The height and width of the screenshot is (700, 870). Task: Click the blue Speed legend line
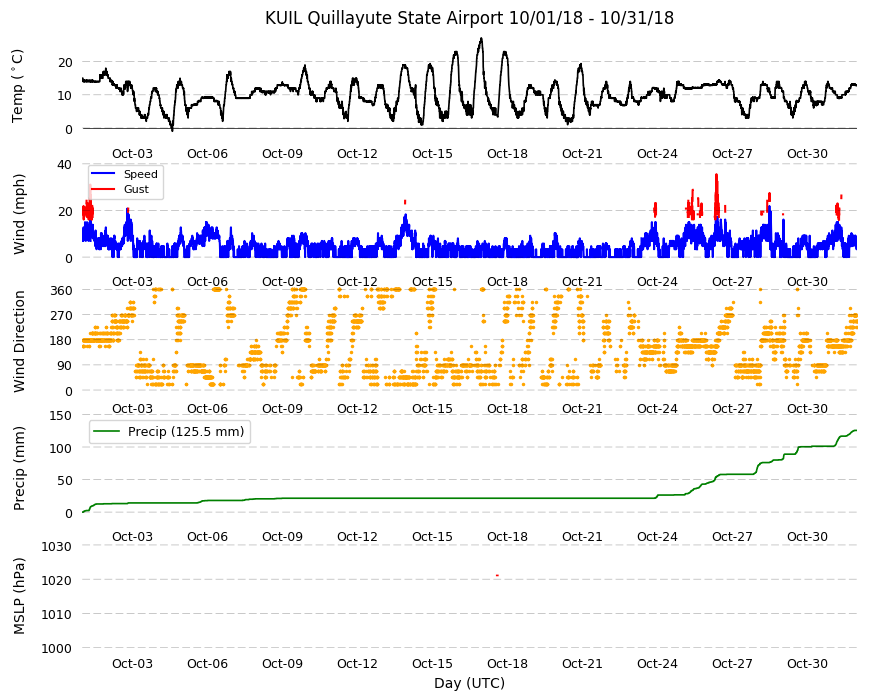pos(103,174)
